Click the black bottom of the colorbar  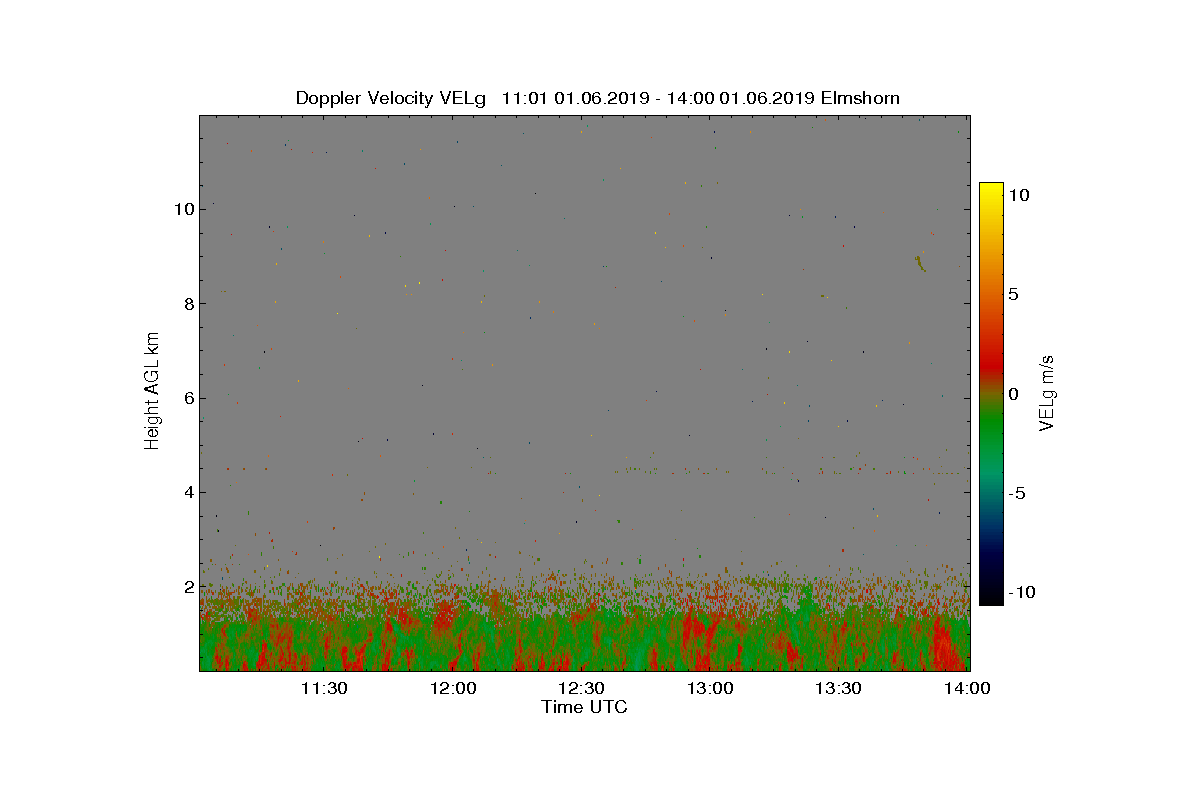pyautogui.click(x=991, y=597)
